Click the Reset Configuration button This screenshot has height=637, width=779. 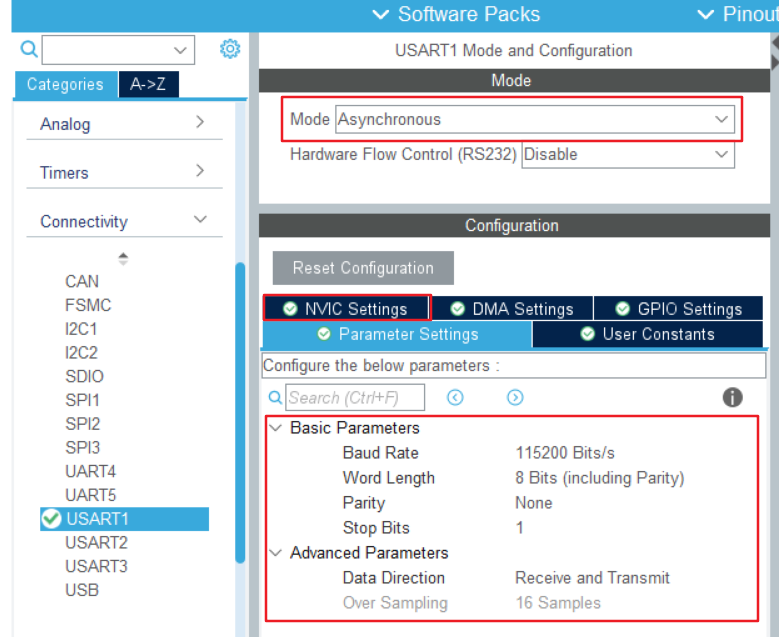[x=363, y=268]
